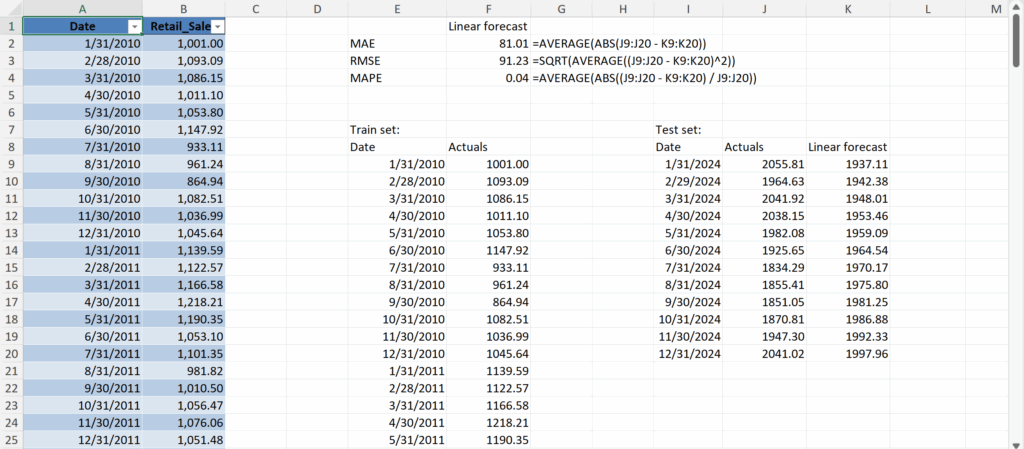Click the MAPE formula text cell
The image size is (1024, 449).
coord(645,78)
